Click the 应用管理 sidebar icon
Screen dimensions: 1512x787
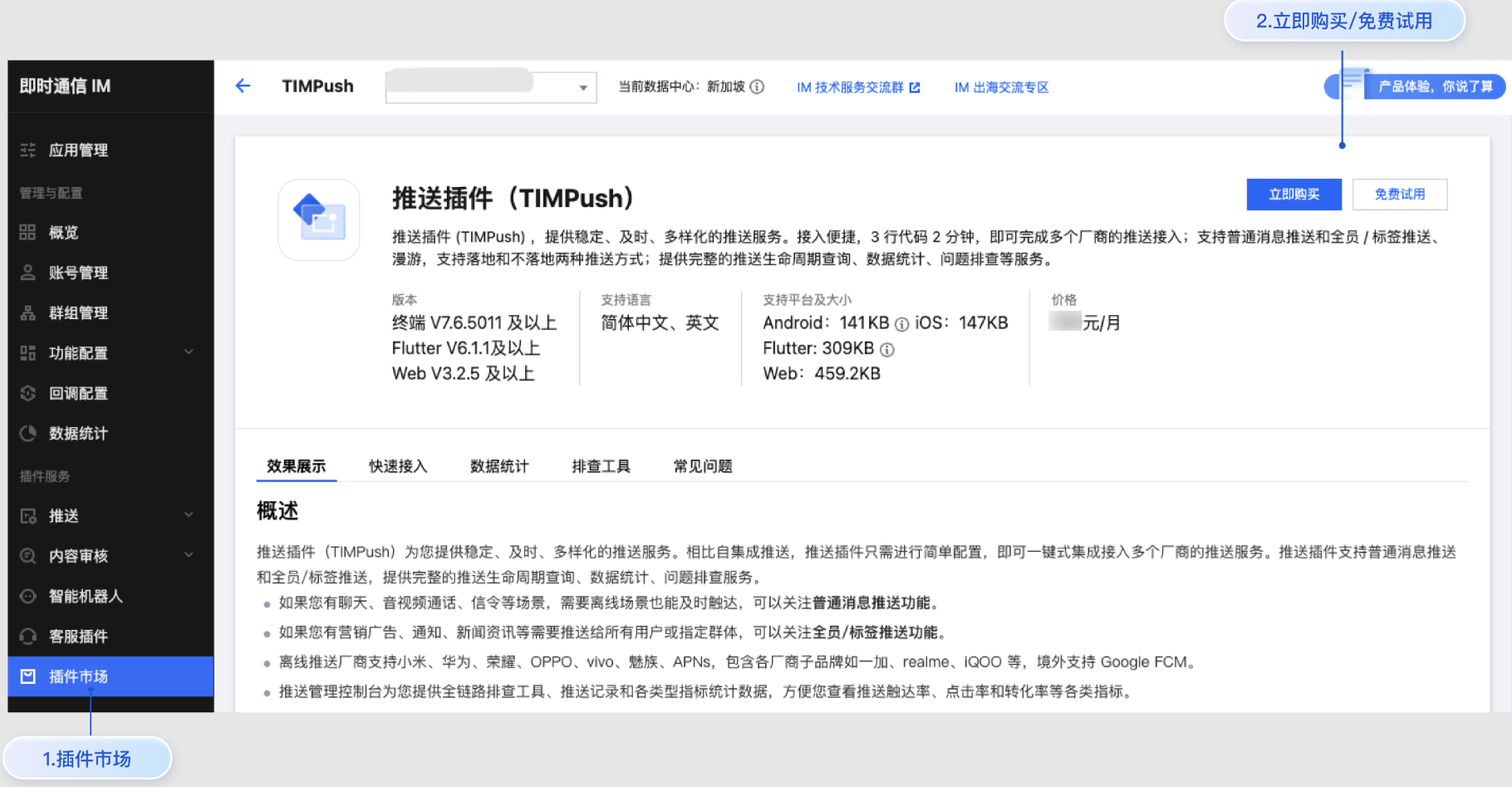[x=27, y=150]
